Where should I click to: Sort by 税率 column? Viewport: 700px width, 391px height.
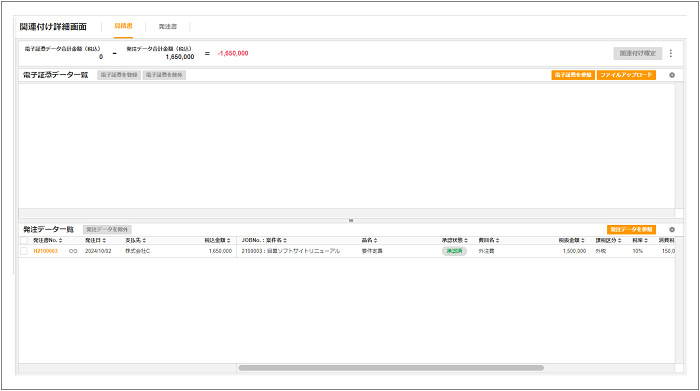640,241
